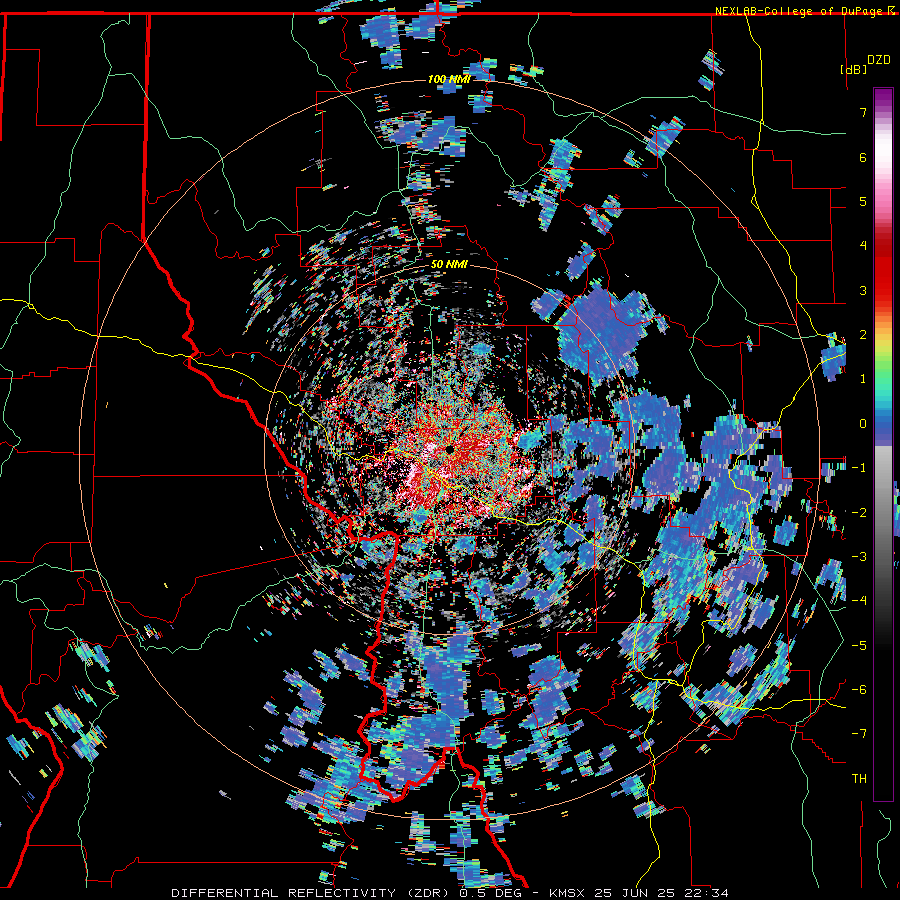Viewport: 900px width, 900px height.
Task: Click the 5 value on the scale
Action: click(x=863, y=201)
